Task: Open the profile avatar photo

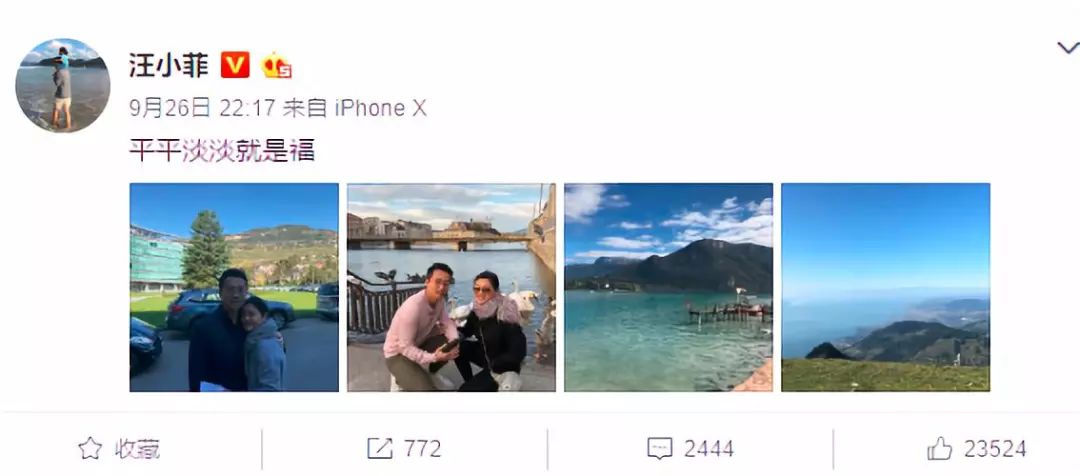Action: (63, 85)
